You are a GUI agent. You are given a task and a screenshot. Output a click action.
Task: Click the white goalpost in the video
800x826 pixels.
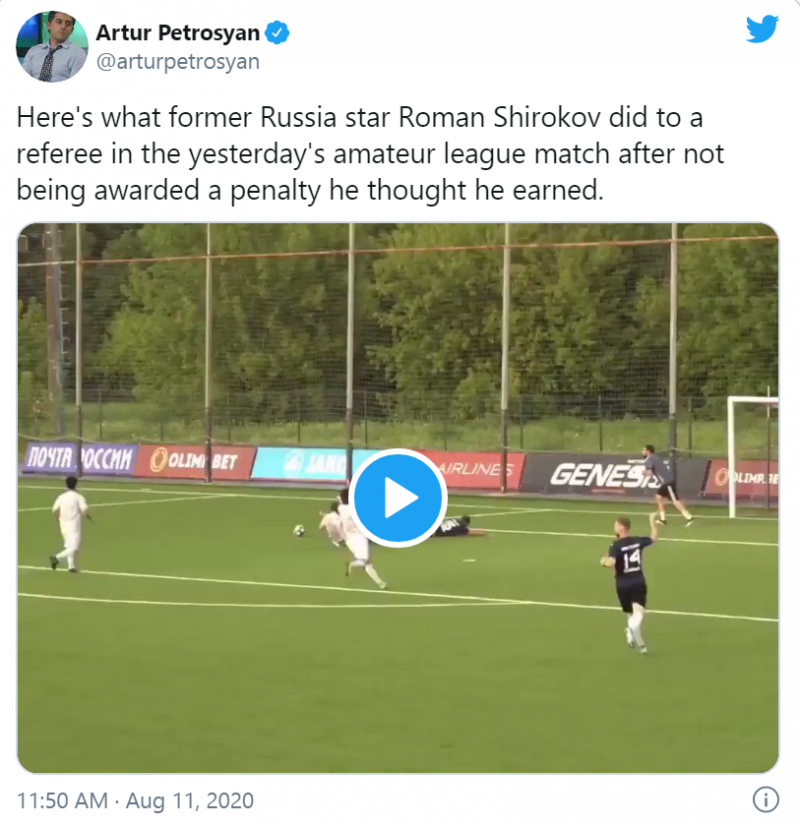point(750,456)
